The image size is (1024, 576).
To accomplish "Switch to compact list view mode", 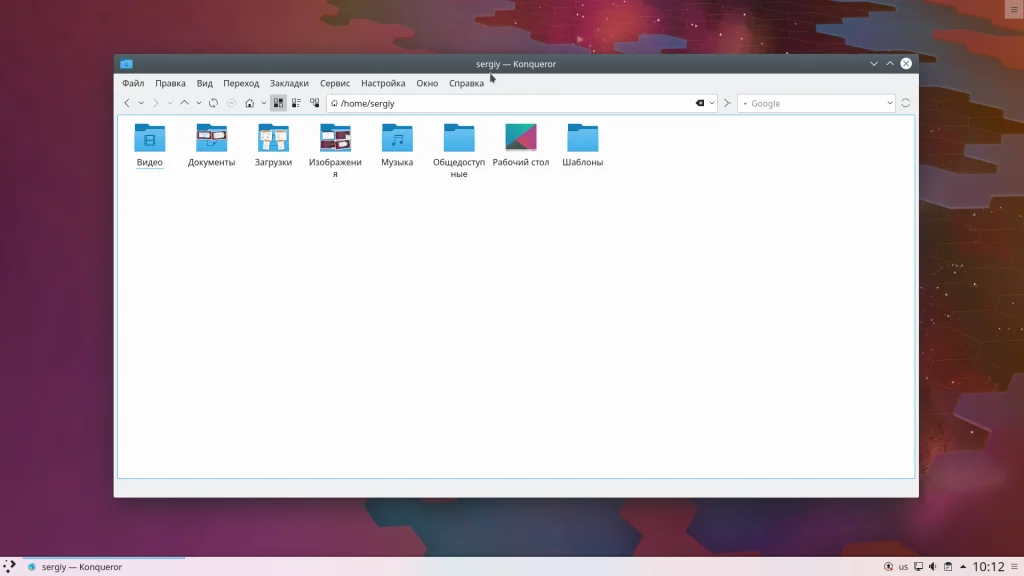I will pyautogui.click(x=296, y=103).
